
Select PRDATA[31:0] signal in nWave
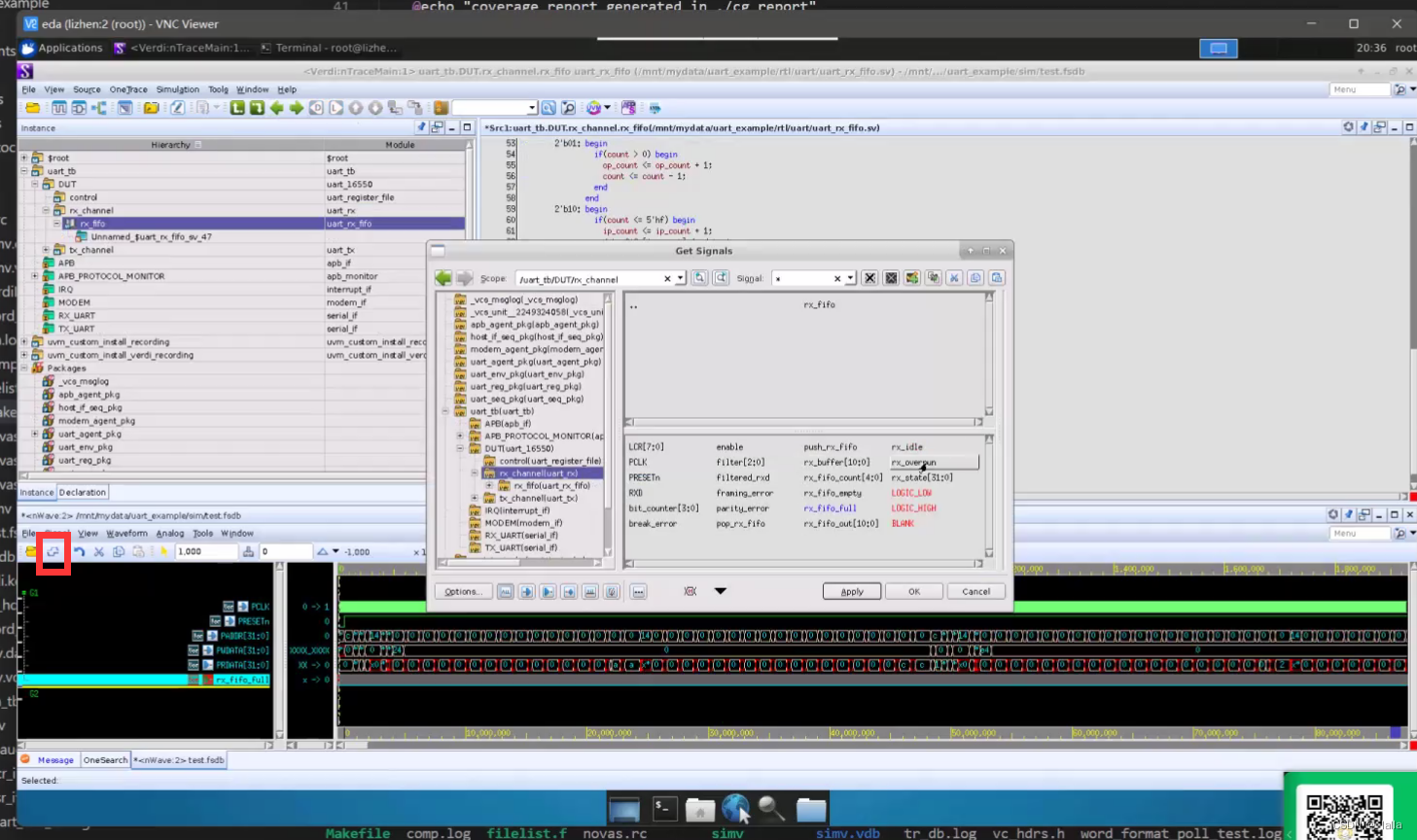point(243,665)
